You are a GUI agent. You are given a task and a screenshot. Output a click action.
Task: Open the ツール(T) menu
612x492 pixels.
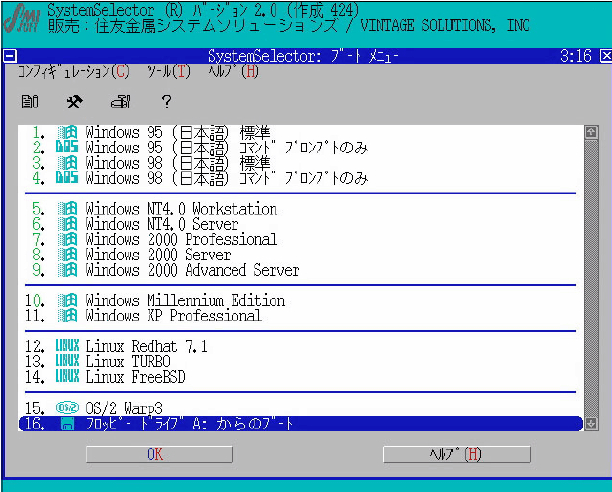[169, 72]
